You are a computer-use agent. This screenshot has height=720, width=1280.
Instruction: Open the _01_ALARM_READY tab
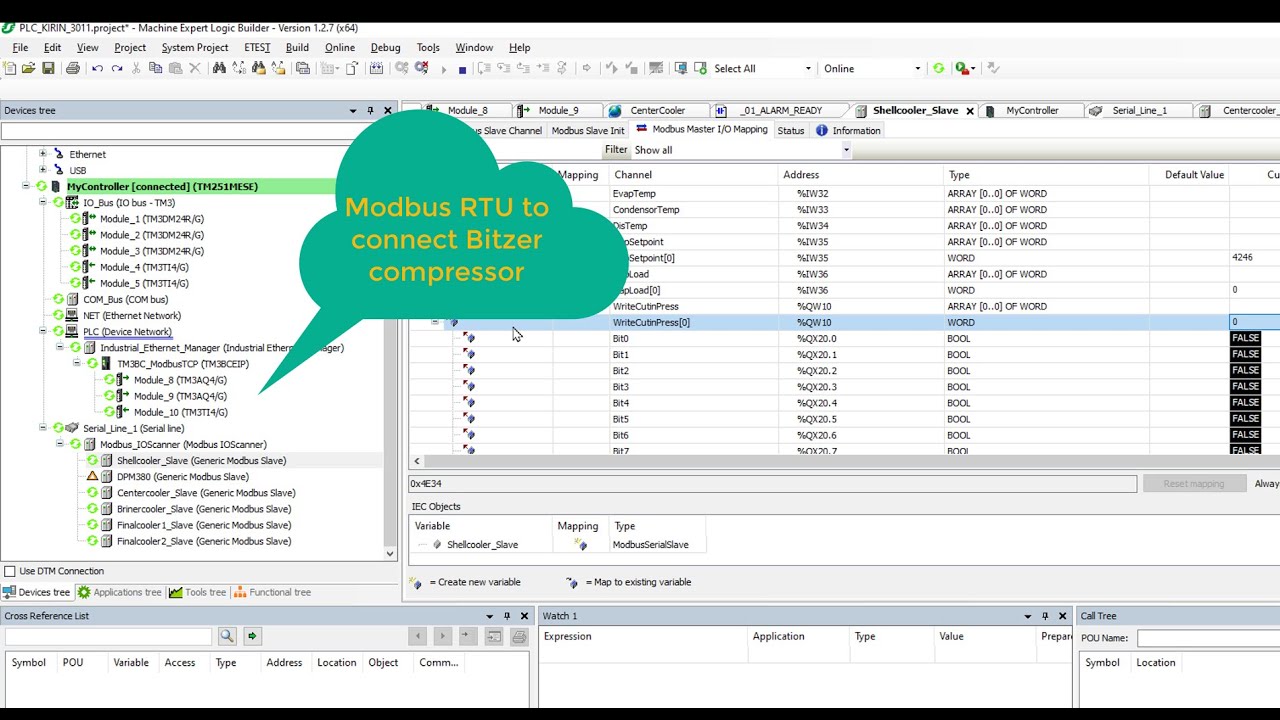pyautogui.click(x=781, y=110)
